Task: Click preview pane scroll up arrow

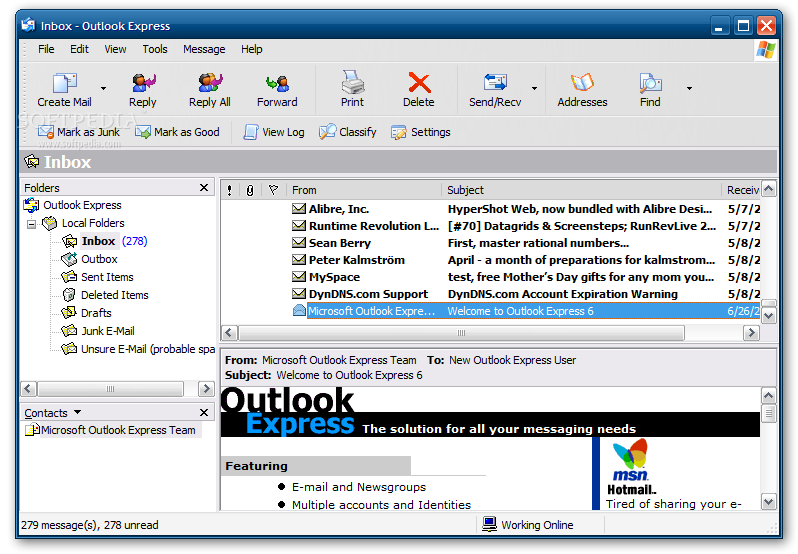Action: [x=768, y=395]
